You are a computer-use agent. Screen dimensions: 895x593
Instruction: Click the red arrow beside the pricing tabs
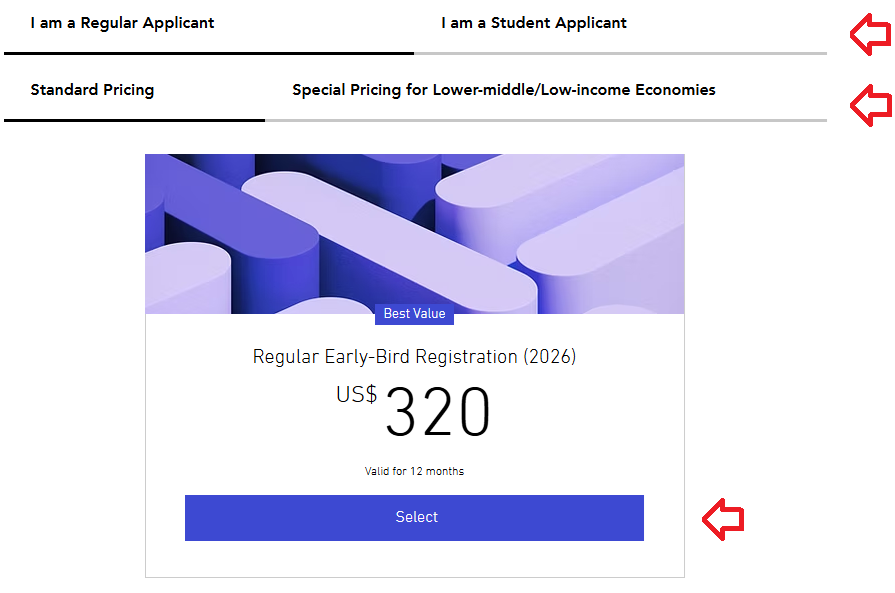click(870, 103)
